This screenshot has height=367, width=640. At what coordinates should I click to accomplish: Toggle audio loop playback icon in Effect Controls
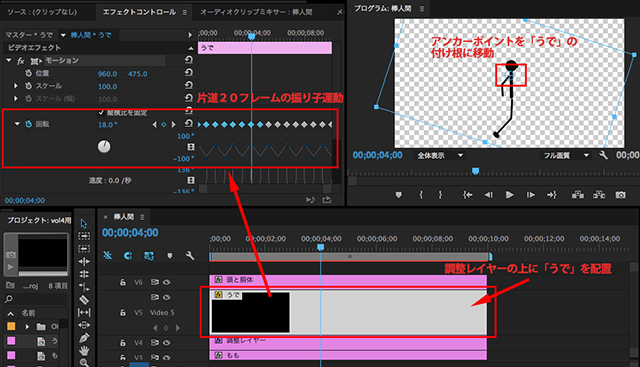(x=310, y=200)
